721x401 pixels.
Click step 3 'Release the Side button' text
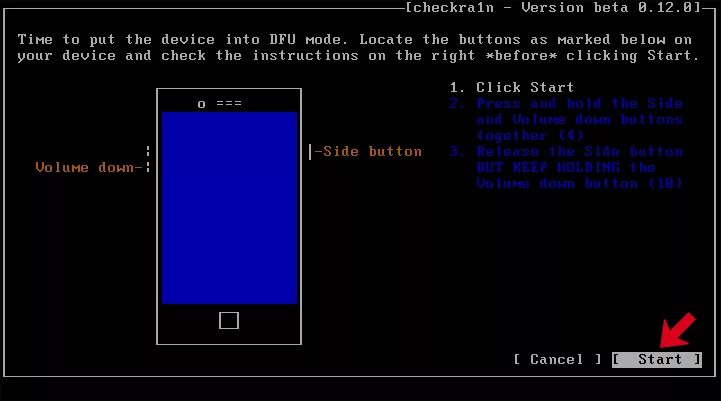(x=579, y=151)
